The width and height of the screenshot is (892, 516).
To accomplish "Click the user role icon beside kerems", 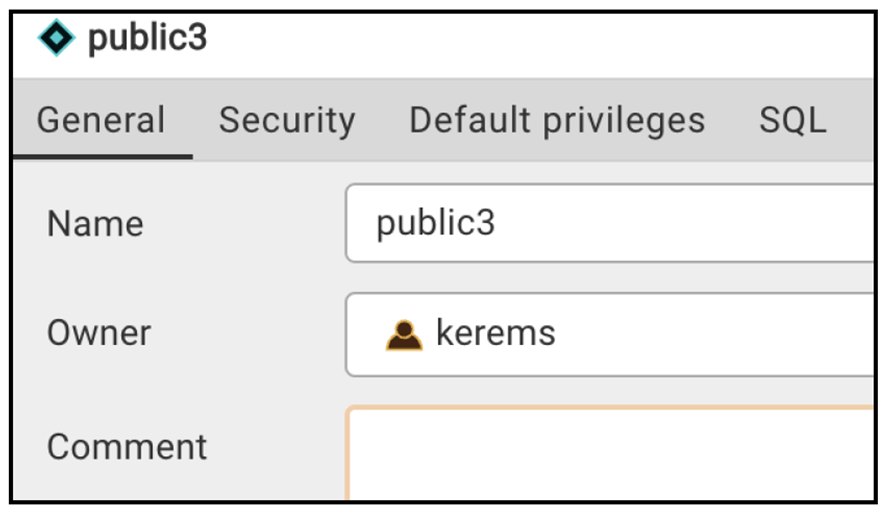I will pos(404,335).
